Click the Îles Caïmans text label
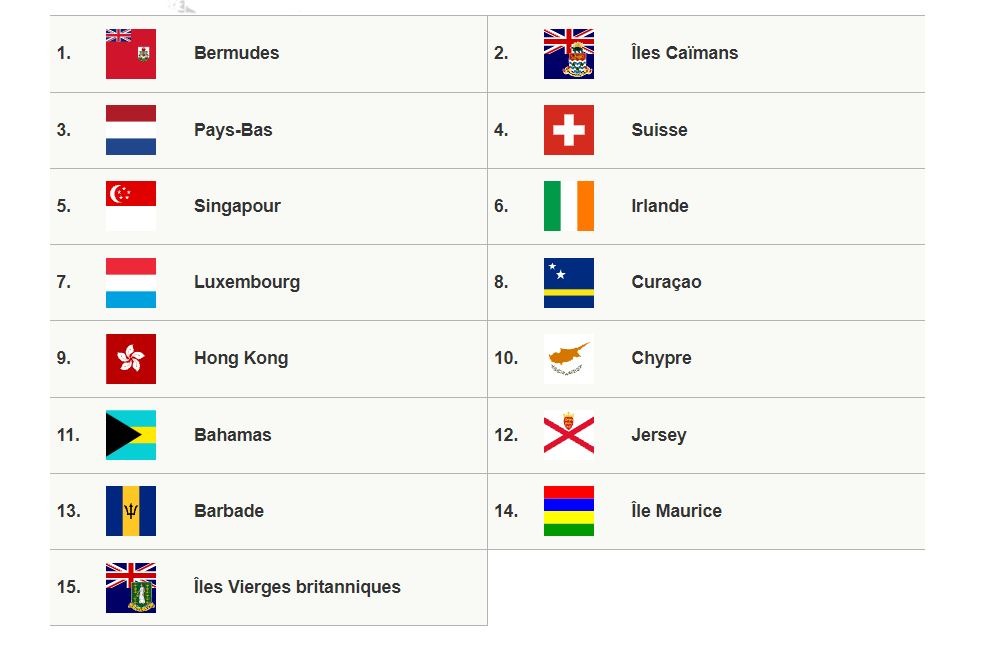 point(685,53)
